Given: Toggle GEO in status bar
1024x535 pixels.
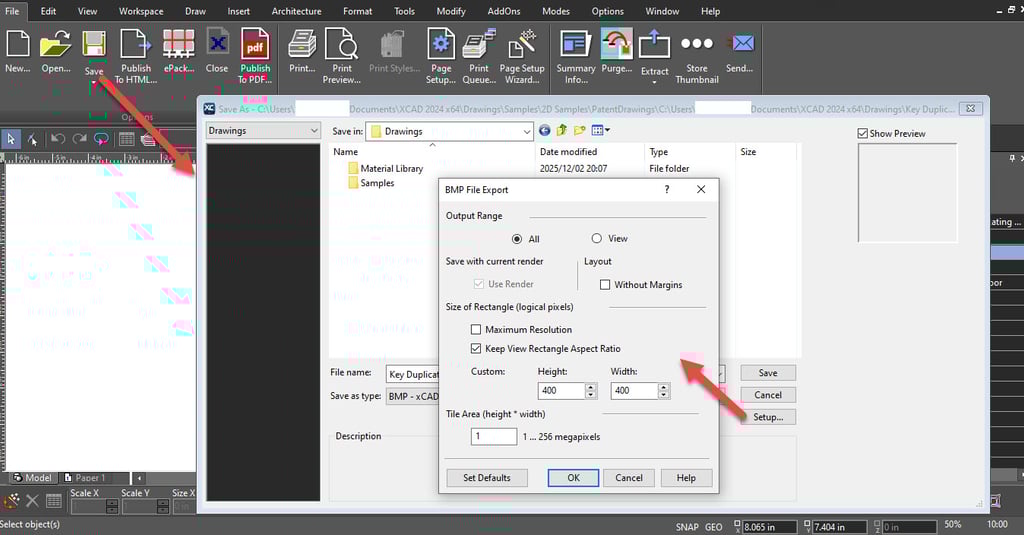Looking at the screenshot, I should coord(714,527).
